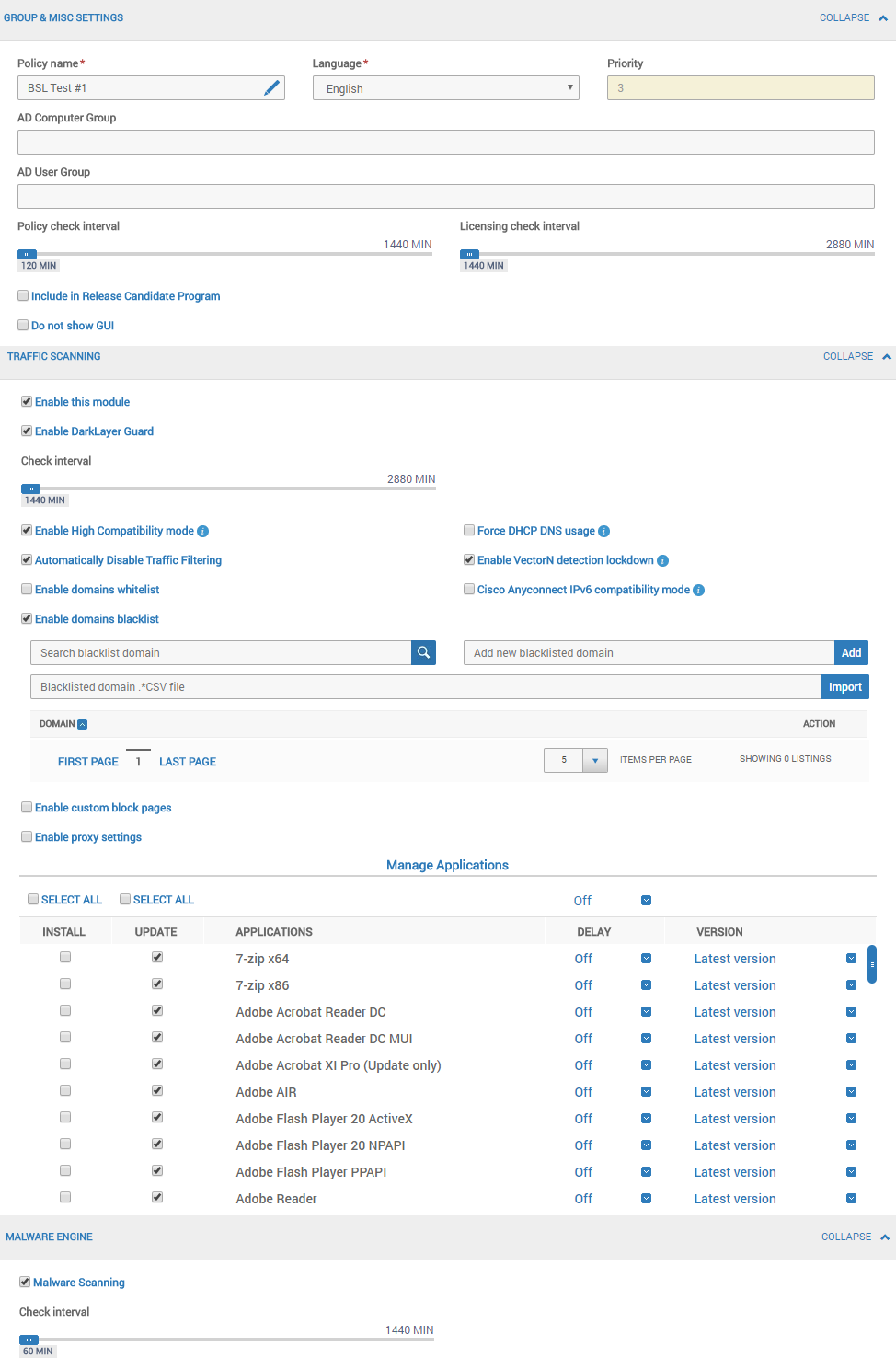Click info icon beside Enable High Compatibility mode

tap(203, 532)
